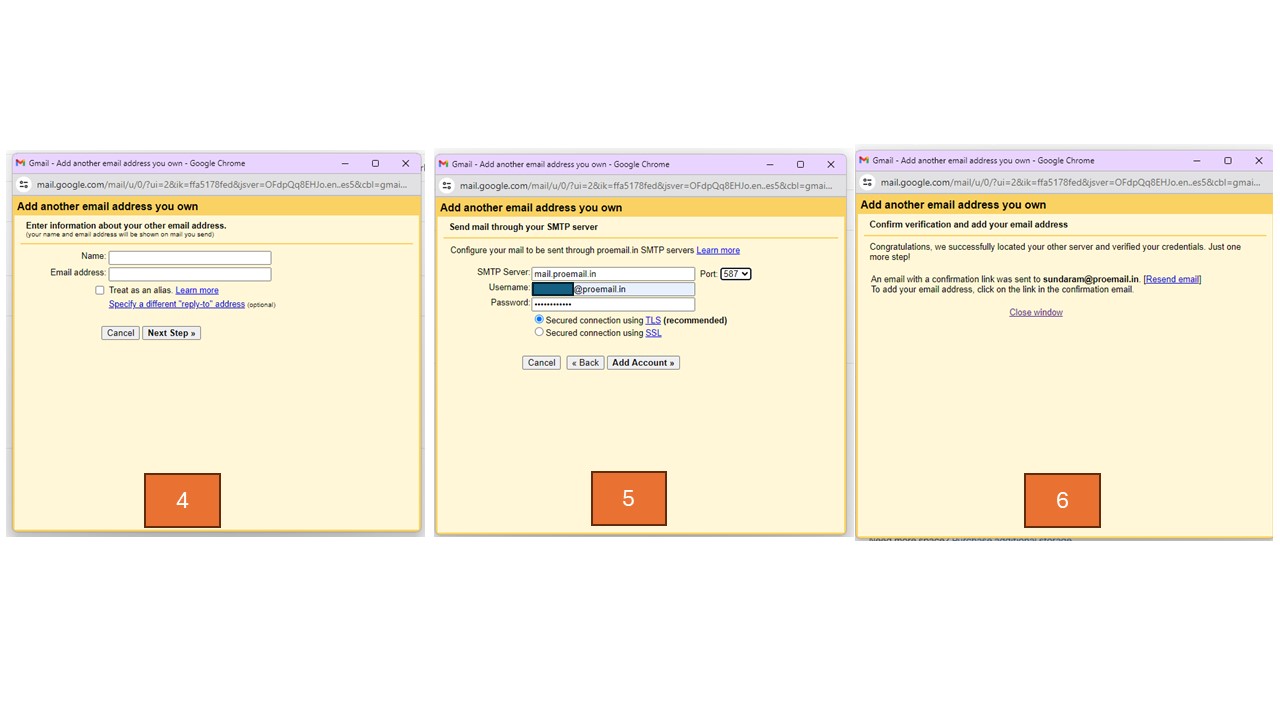Click the text 'Enter information about your other email address.'
The height and width of the screenshot is (720, 1280).
pyautogui.click(x=126, y=226)
